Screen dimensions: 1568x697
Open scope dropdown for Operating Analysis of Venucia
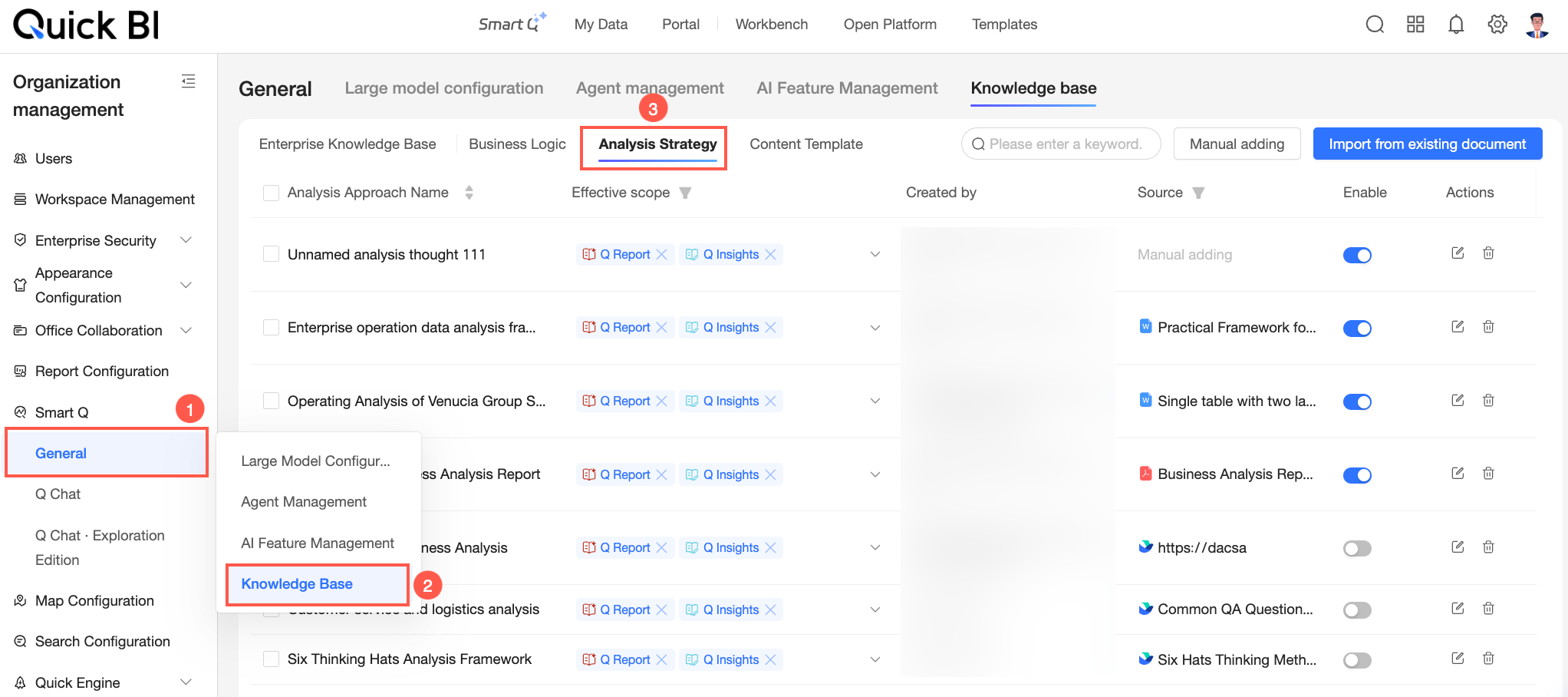[875, 401]
